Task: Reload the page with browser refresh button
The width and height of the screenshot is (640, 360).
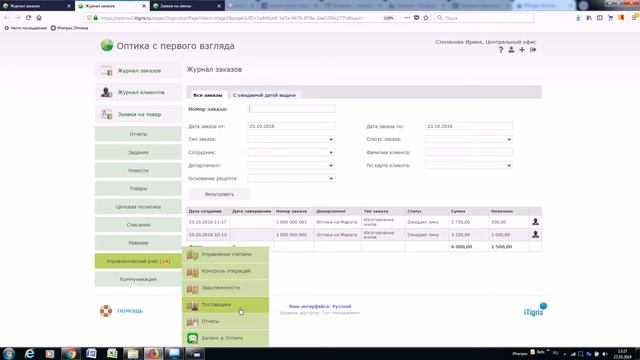Action: click(28, 18)
